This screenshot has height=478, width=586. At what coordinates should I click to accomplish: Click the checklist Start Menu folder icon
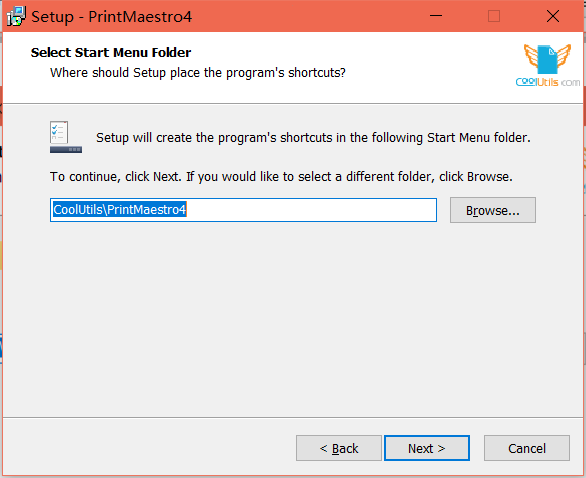[65, 137]
